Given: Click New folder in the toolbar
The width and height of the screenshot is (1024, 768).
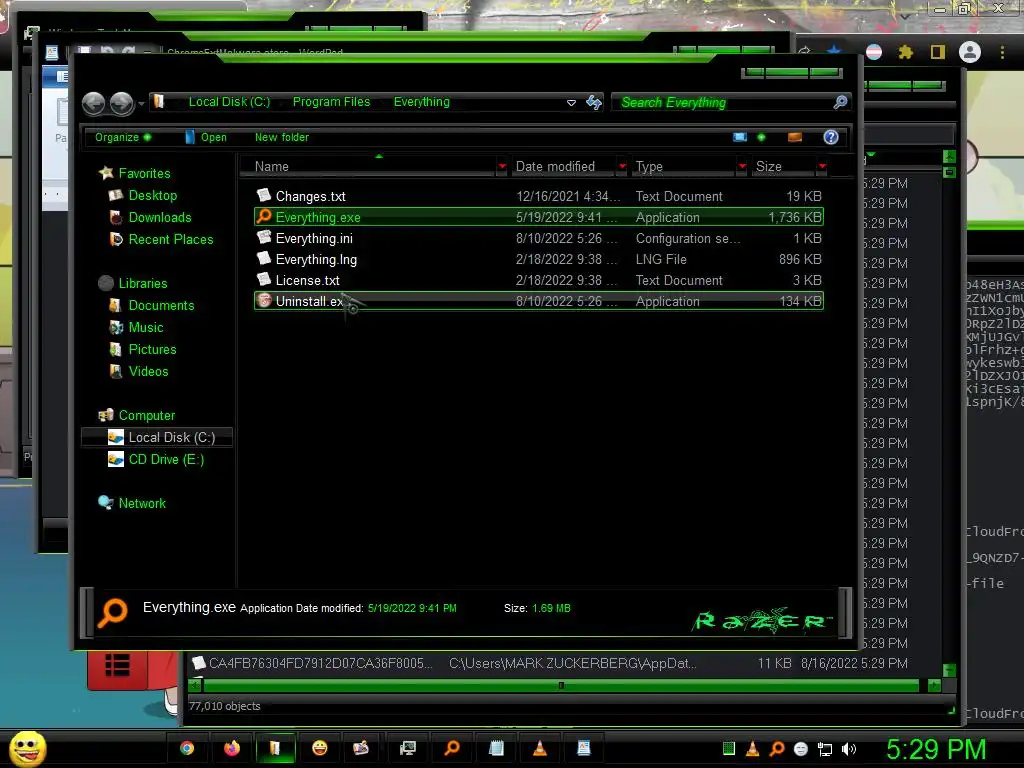Looking at the screenshot, I should (x=281, y=137).
